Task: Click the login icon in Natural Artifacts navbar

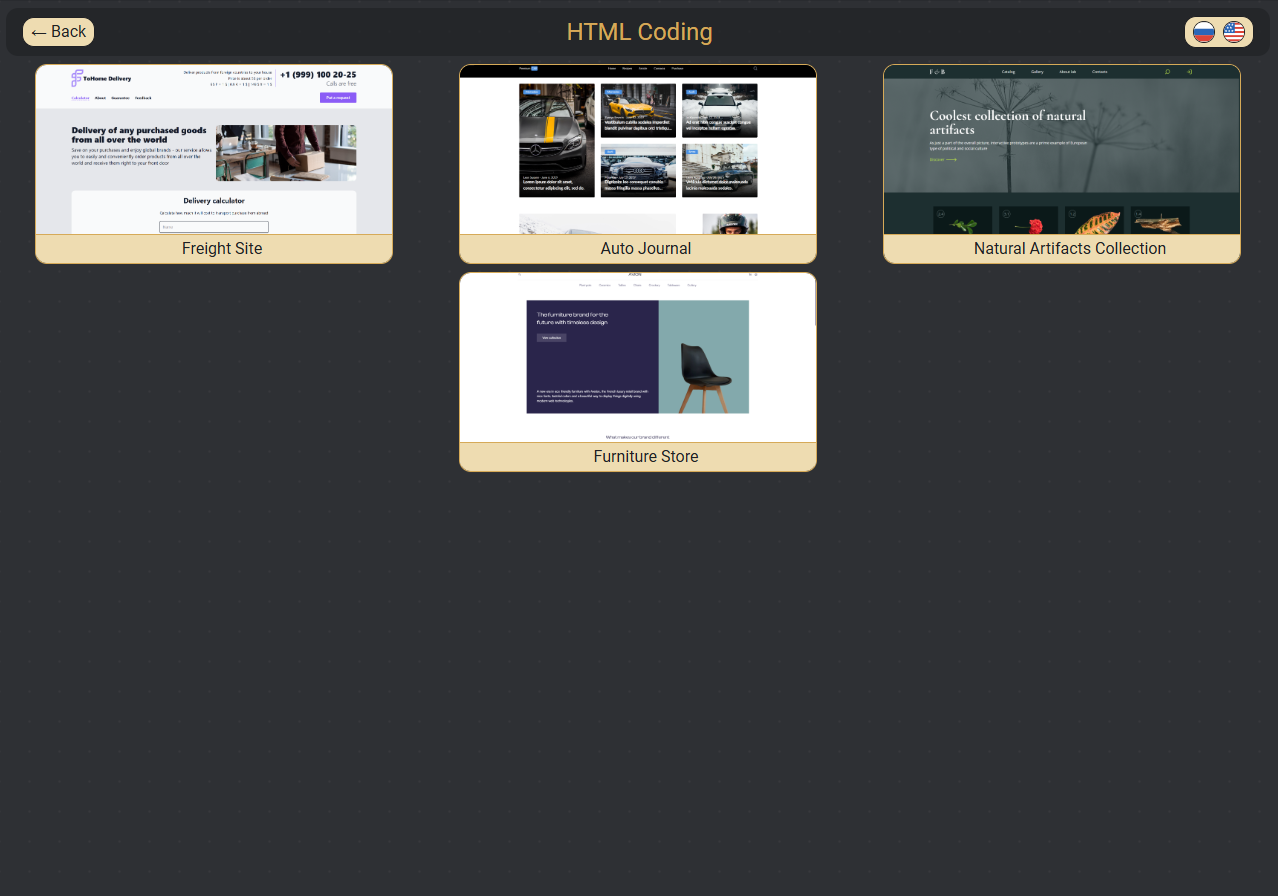Action: point(1190,72)
